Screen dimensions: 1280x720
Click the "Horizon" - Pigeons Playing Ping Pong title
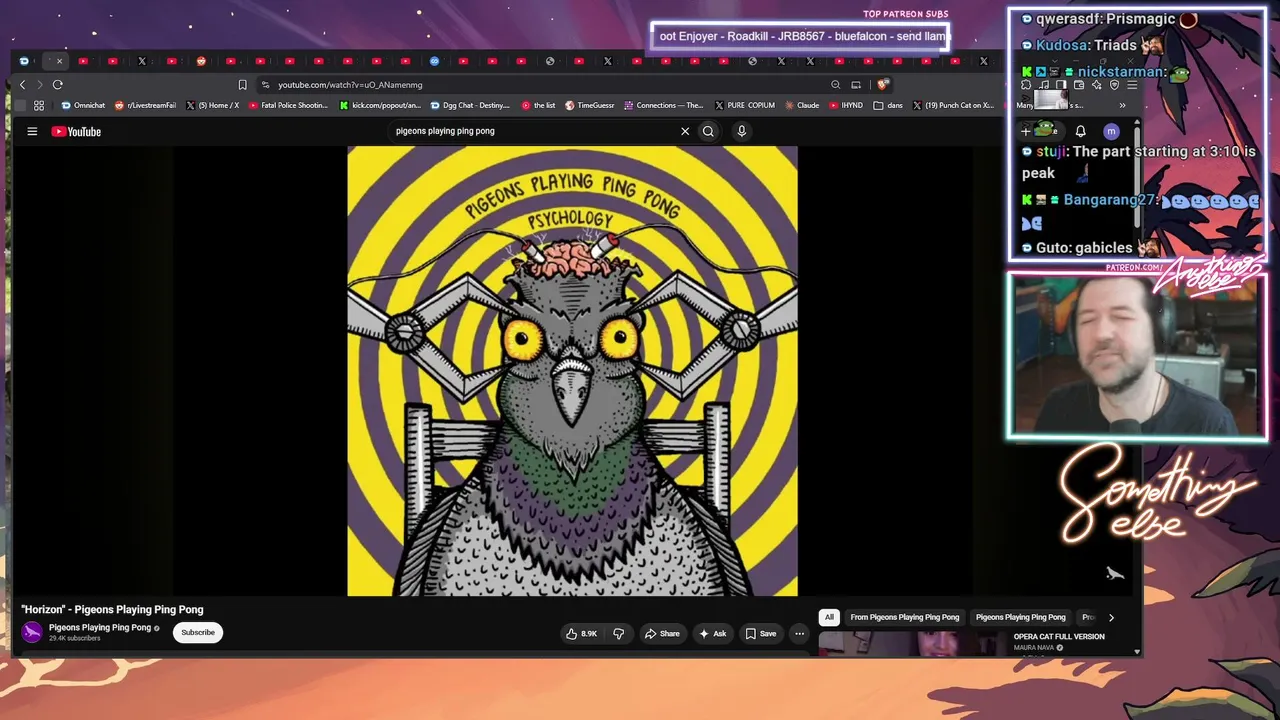tap(112, 609)
